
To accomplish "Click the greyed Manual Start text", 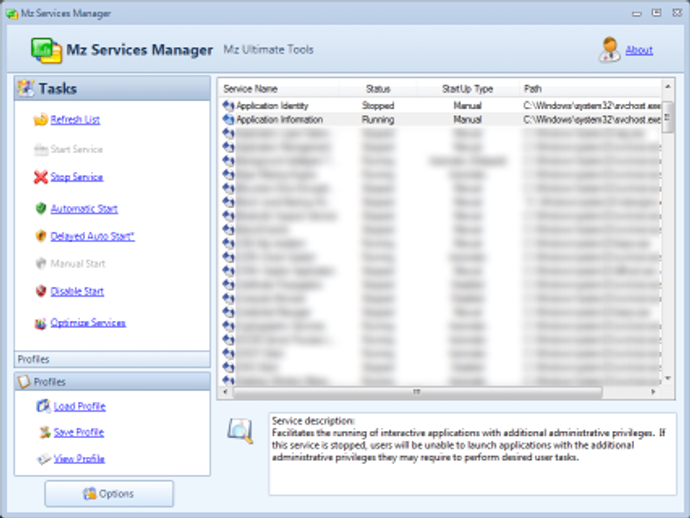I will [x=78, y=264].
